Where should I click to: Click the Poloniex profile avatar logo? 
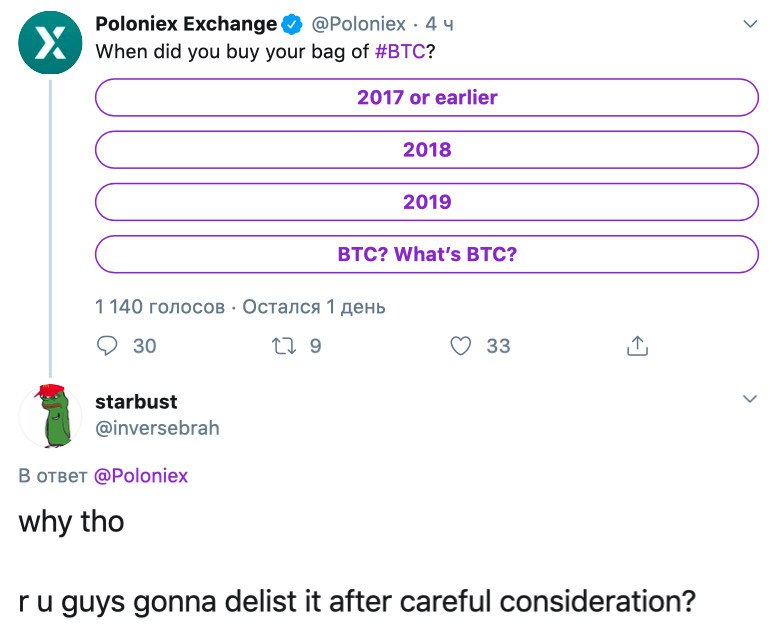pyautogui.click(x=49, y=41)
